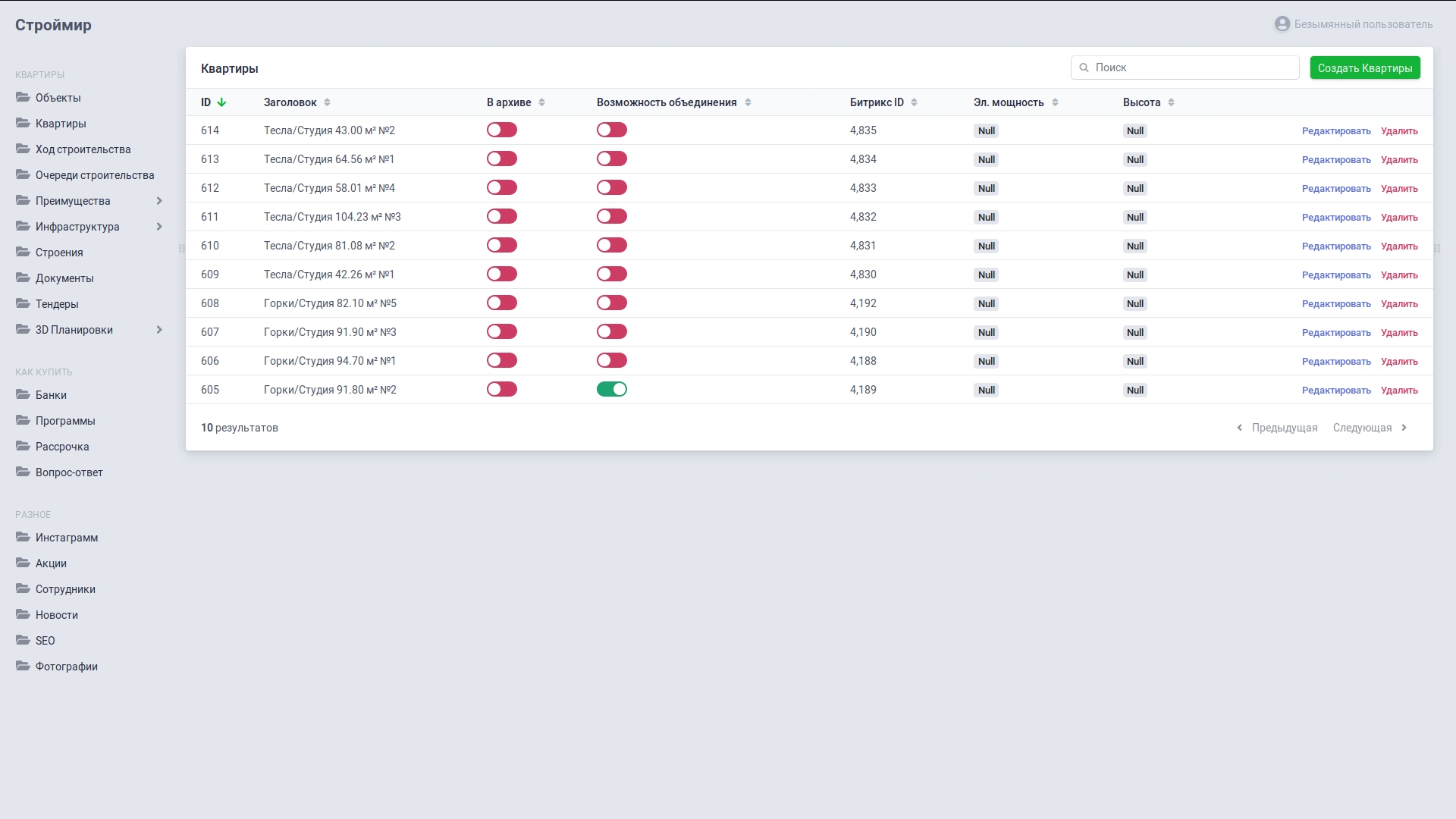
Task: Sort by Заголовок column arrows
Action: click(327, 102)
